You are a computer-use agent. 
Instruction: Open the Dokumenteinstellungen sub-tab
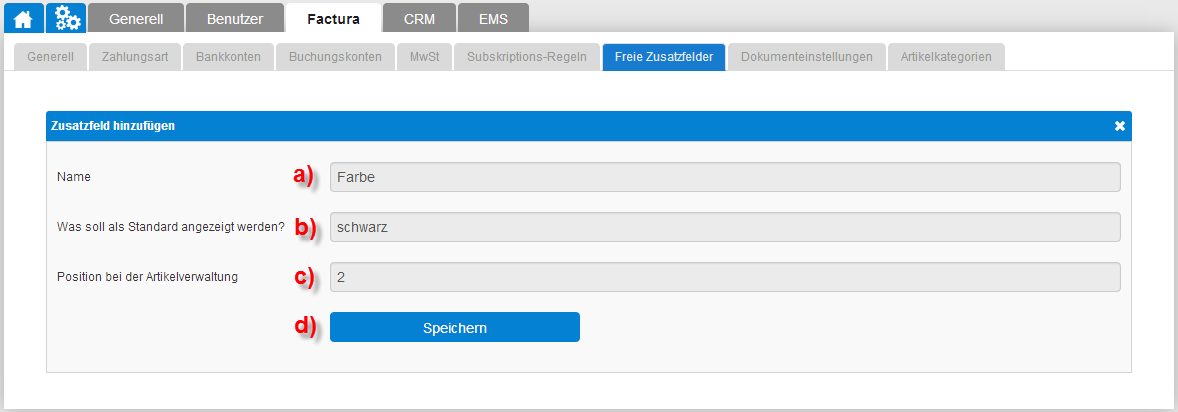click(x=807, y=57)
